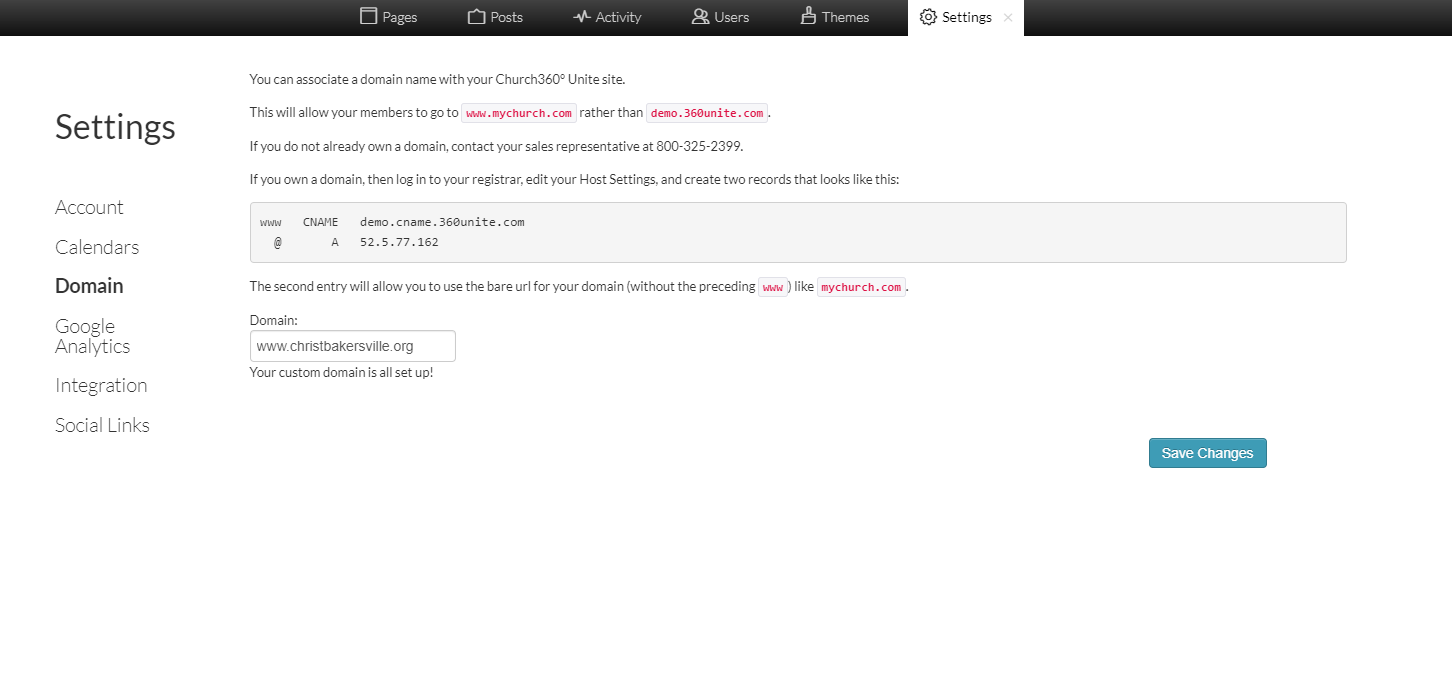Click the demo.360unite.com code snippet
Image resolution: width=1452 pixels, height=675 pixels.
click(707, 113)
